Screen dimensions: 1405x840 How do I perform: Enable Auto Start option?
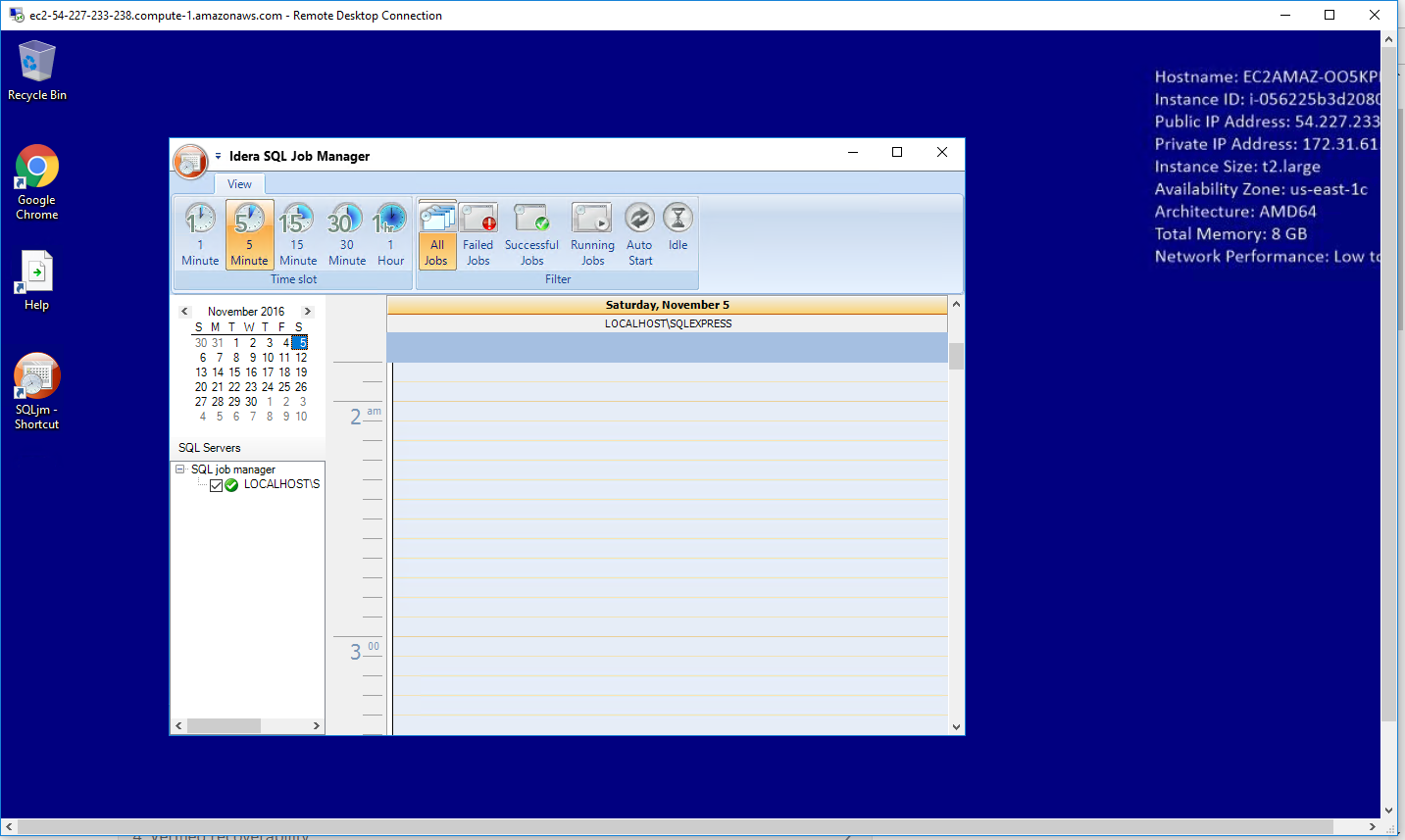[x=639, y=234]
